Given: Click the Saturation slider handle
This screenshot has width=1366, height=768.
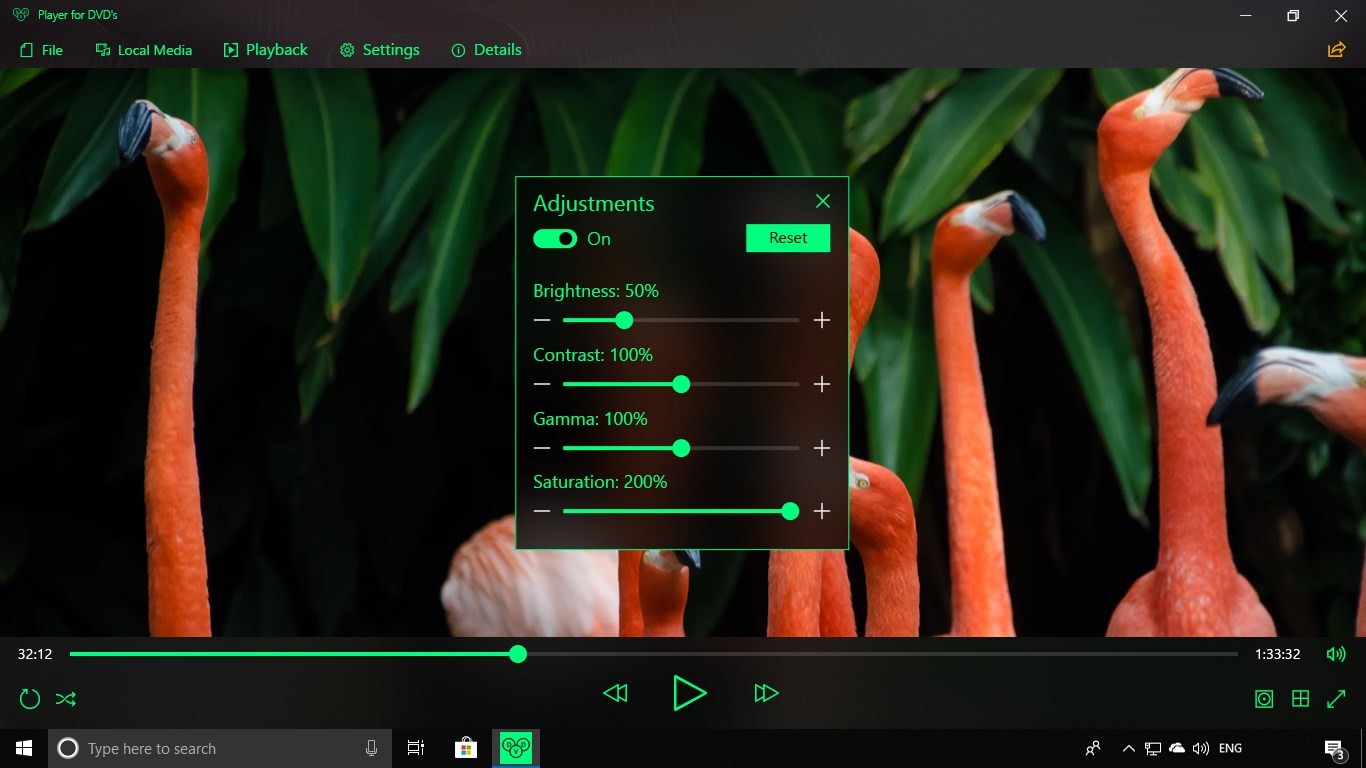Looking at the screenshot, I should (790, 511).
